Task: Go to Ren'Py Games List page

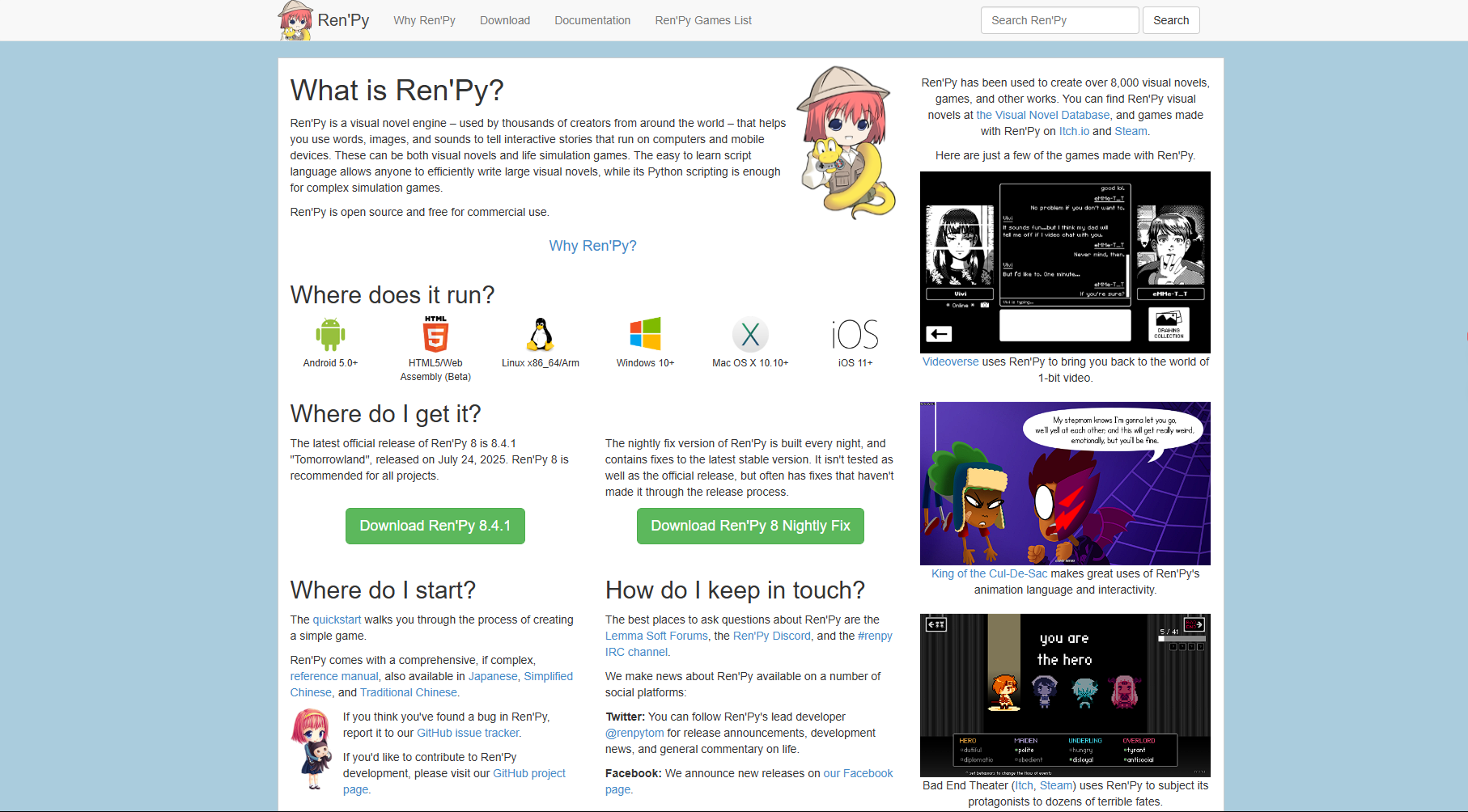Action: tap(703, 20)
